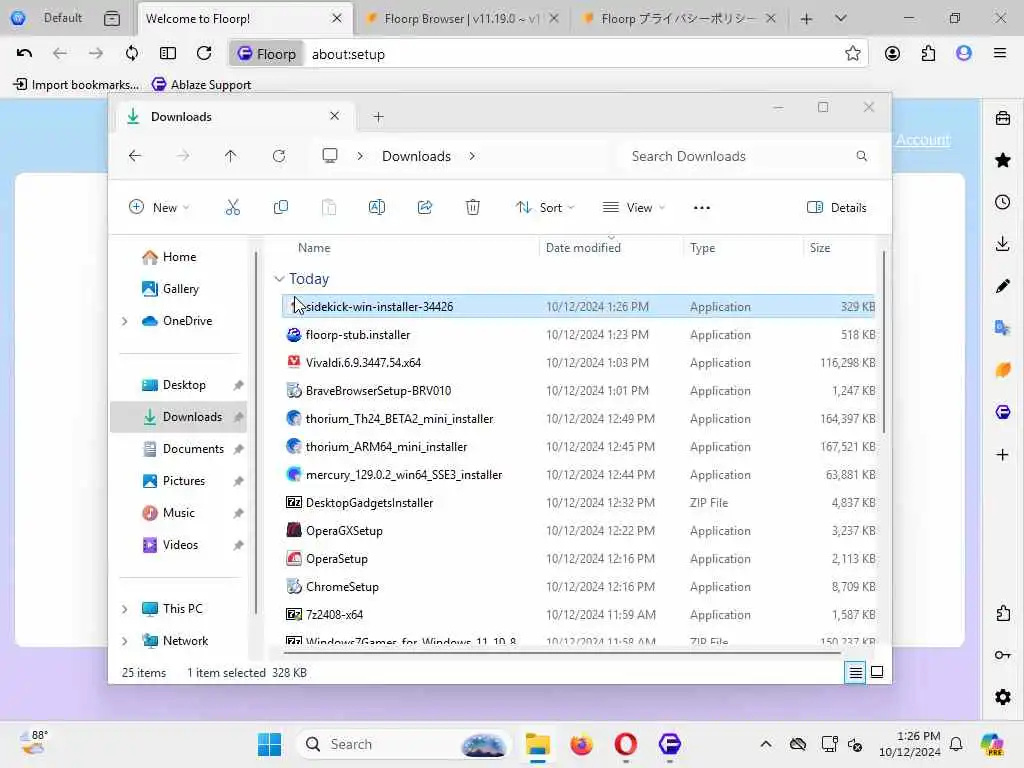Open Floorp sidebar settings gear
The height and width of the screenshot is (768, 1024).
pyautogui.click(x=1003, y=697)
